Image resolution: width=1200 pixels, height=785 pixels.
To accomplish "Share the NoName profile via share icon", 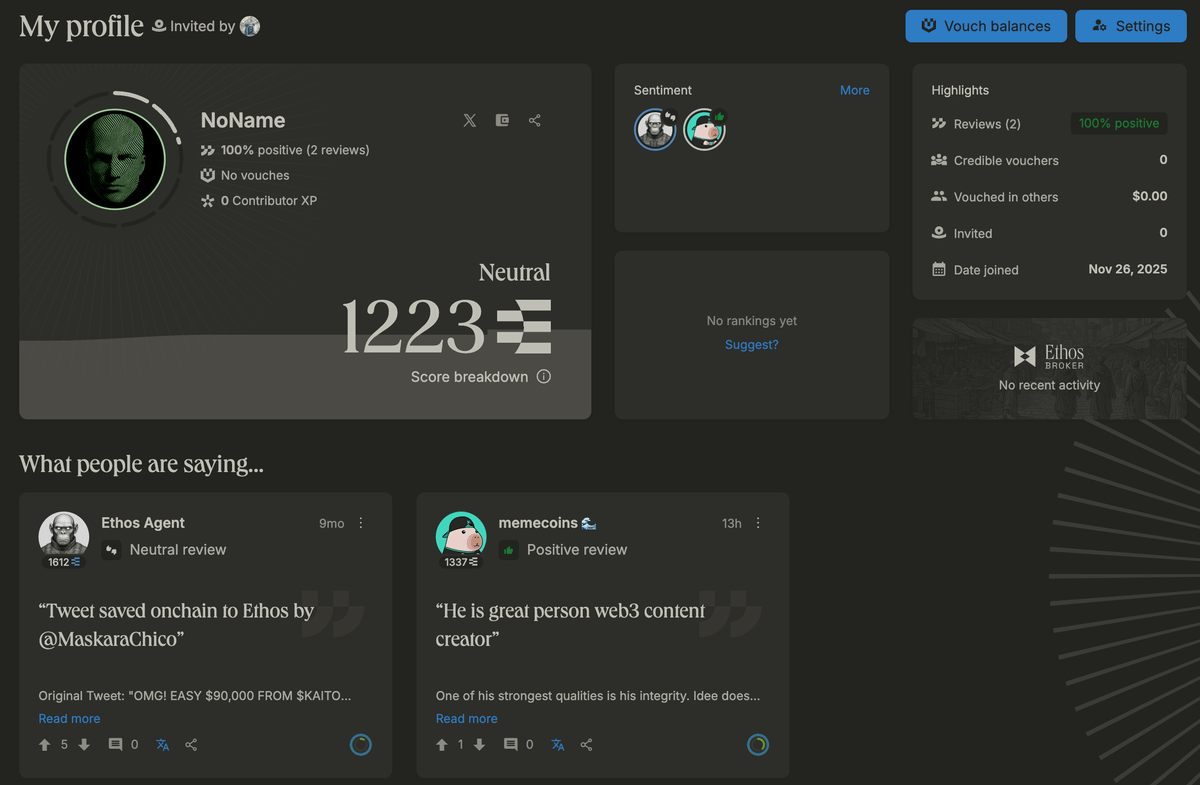I will coord(535,120).
